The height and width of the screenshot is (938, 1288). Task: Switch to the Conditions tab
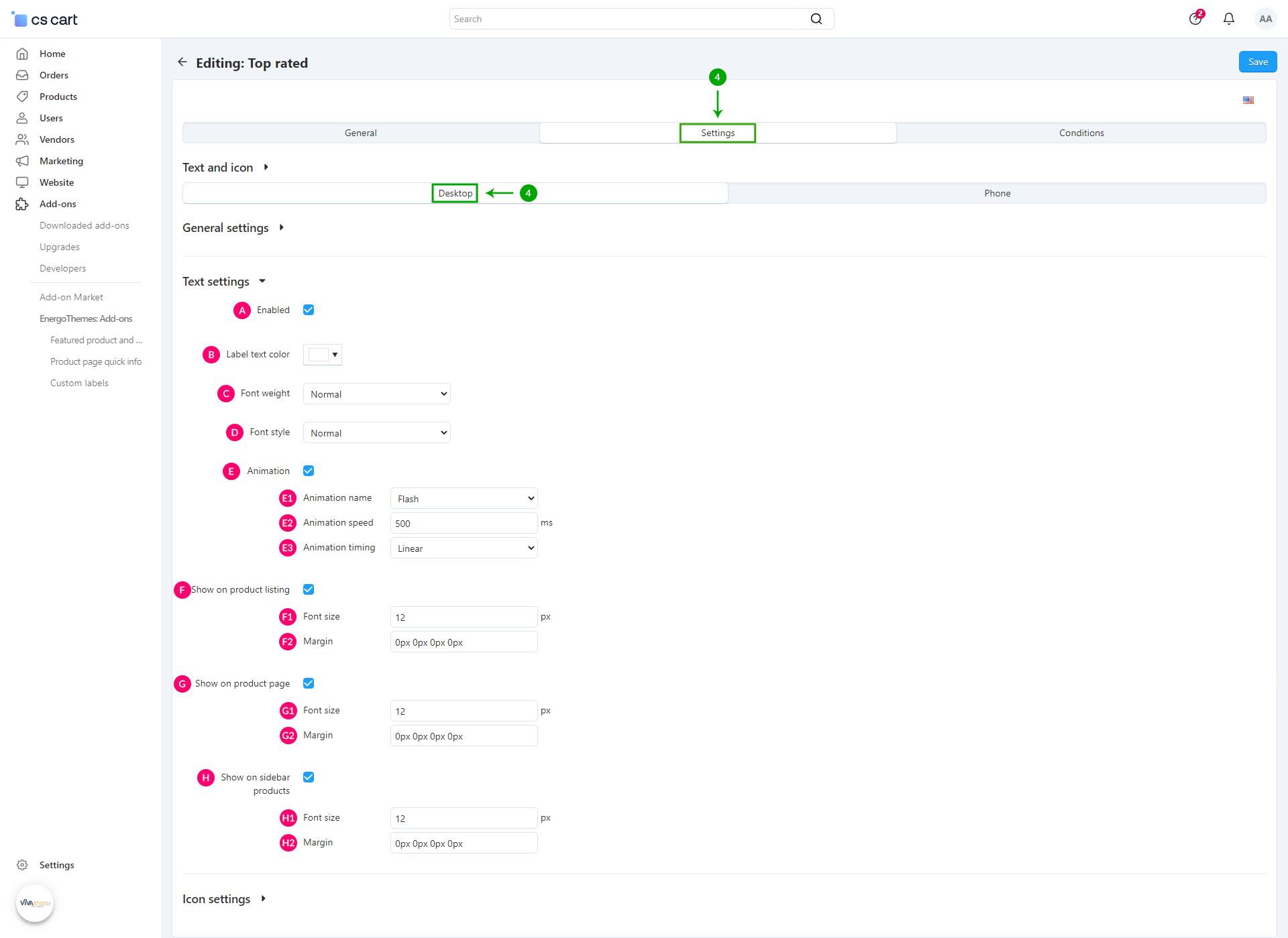pyautogui.click(x=1081, y=133)
